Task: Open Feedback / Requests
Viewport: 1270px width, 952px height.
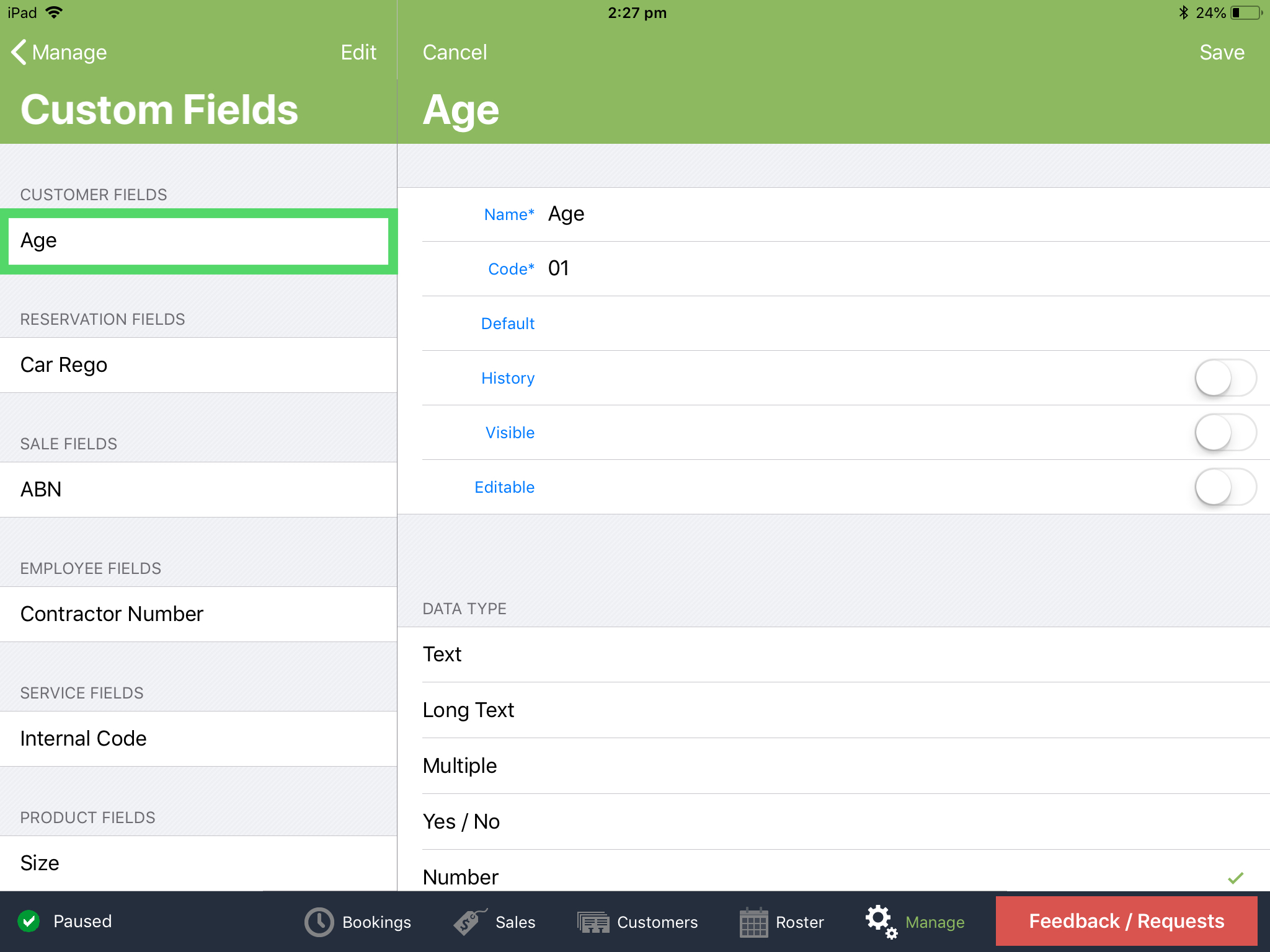Action: pyautogui.click(x=1126, y=921)
